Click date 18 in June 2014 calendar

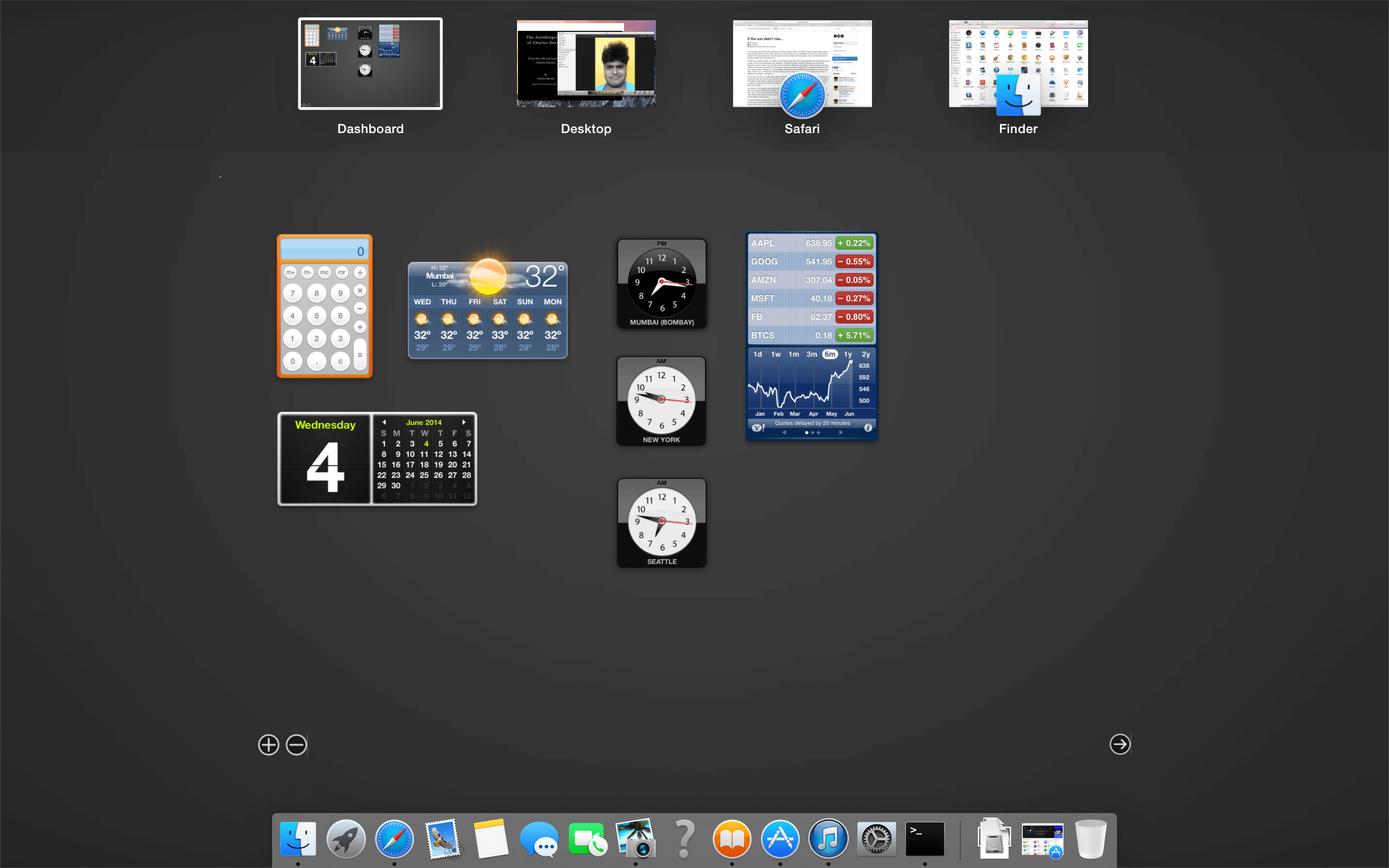423,464
